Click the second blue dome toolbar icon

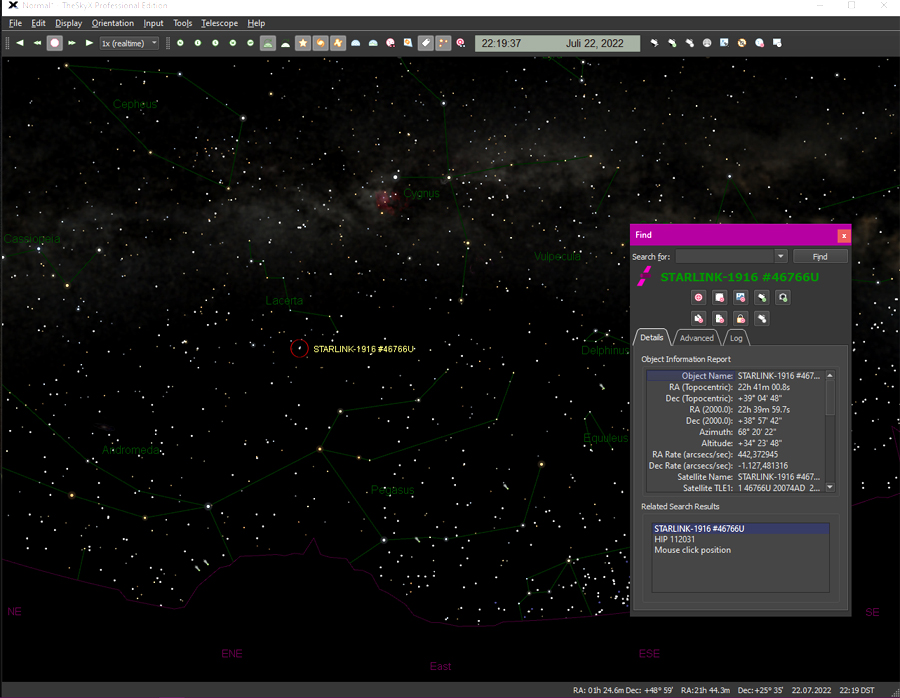[373, 43]
